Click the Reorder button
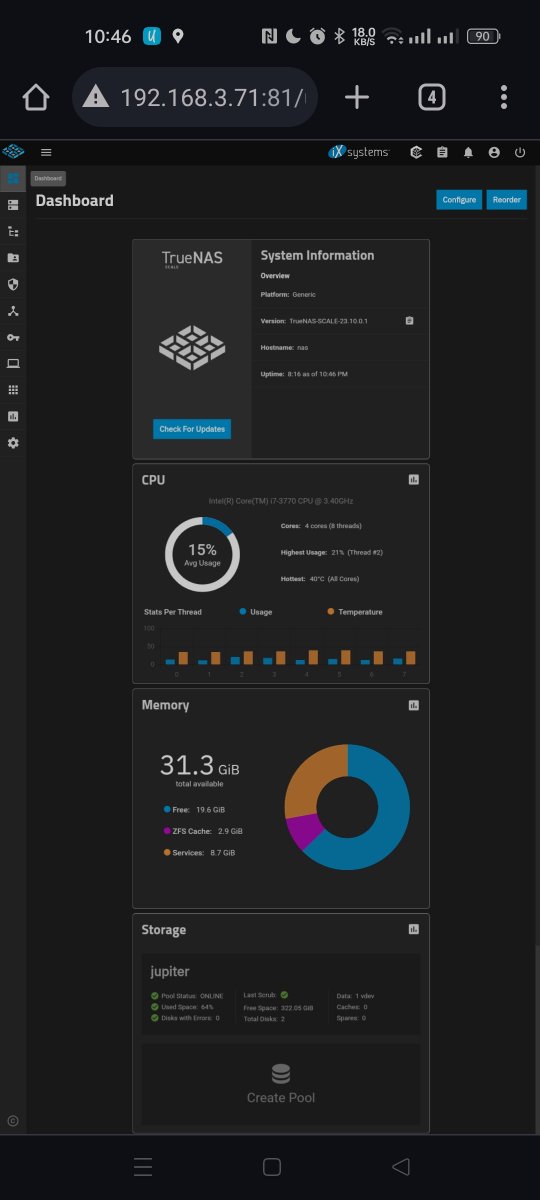 pyautogui.click(x=507, y=200)
